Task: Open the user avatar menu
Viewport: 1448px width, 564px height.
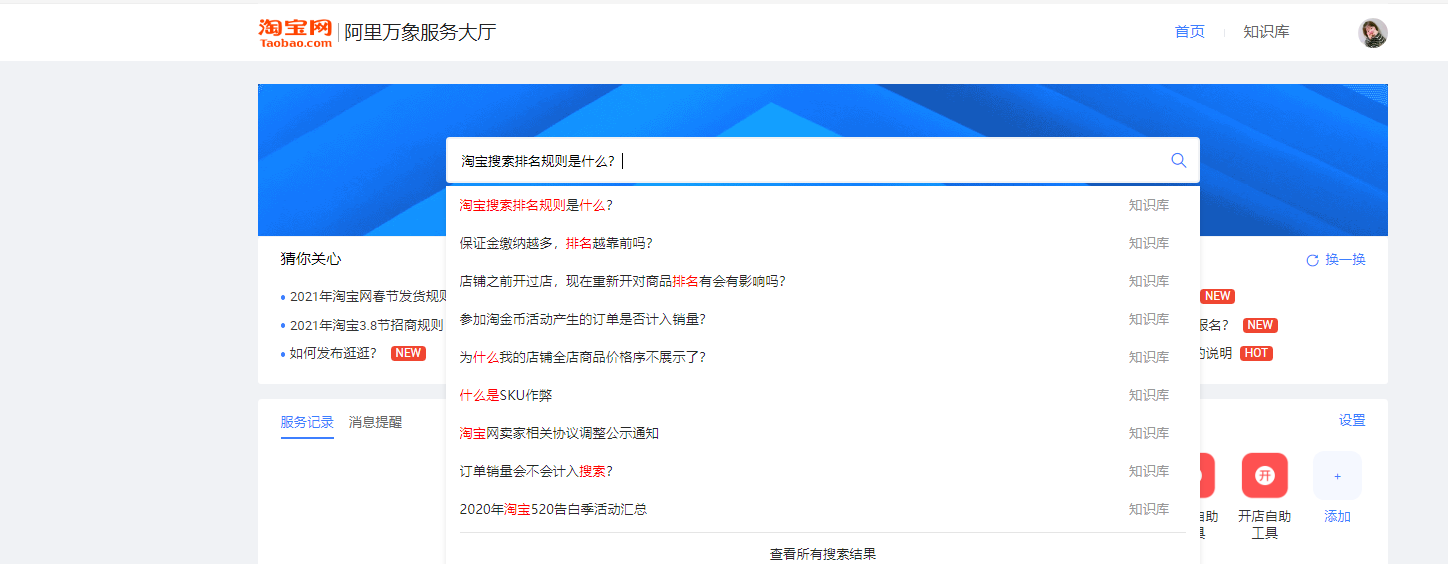Action: point(1372,32)
